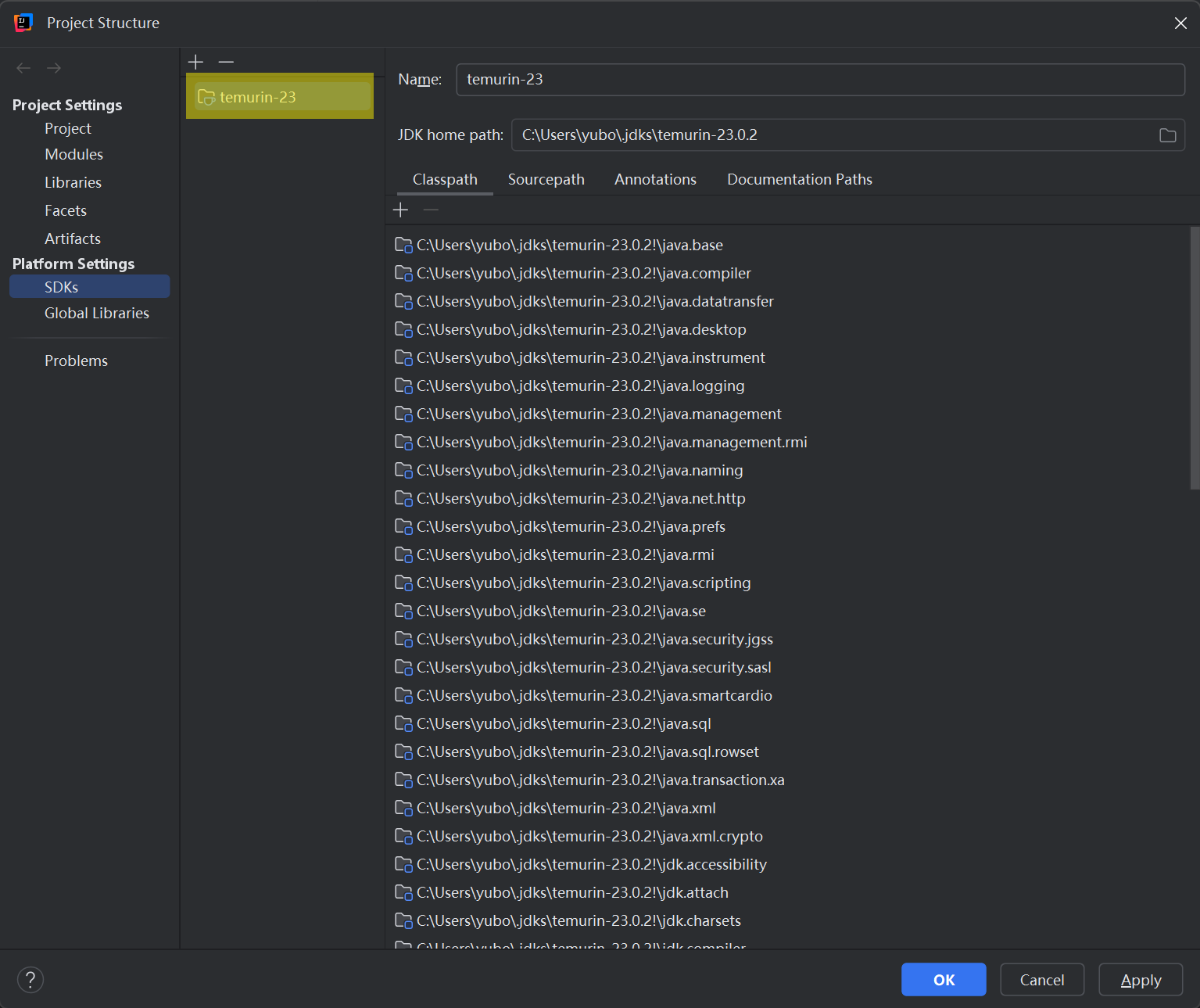1200x1008 pixels.
Task: Select SDKs under Platform Settings
Action: tap(90, 287)
